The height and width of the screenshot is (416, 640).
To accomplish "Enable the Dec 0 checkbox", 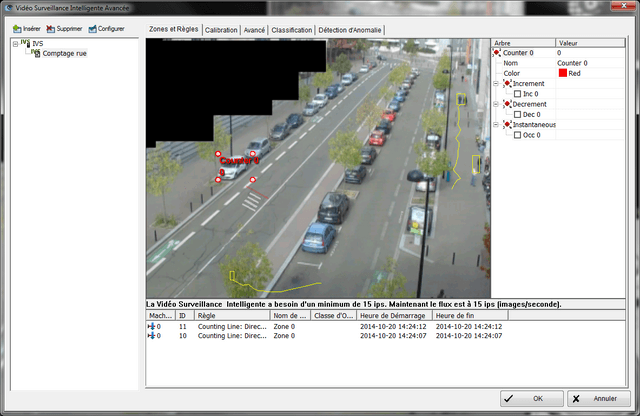I will point(517,114).
